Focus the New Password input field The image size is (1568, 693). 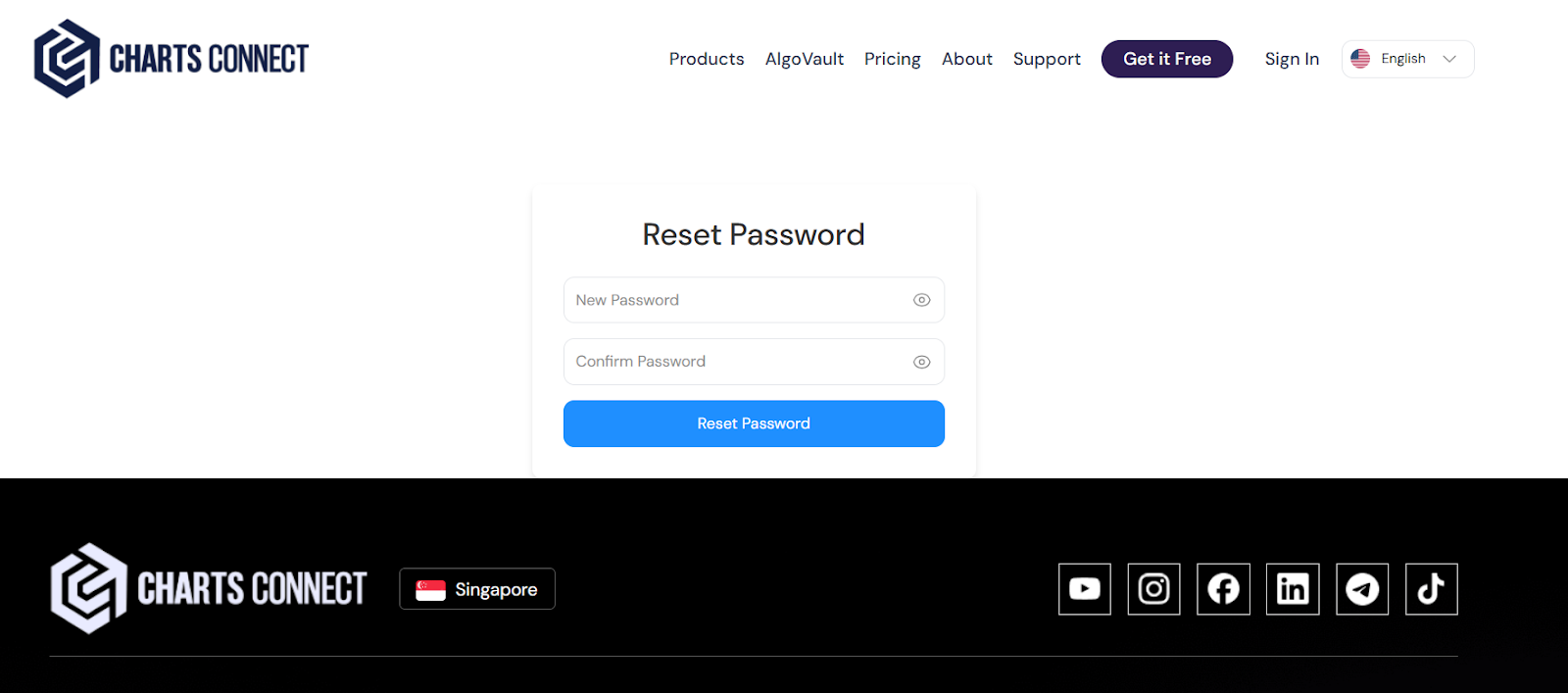pos(735,300)
